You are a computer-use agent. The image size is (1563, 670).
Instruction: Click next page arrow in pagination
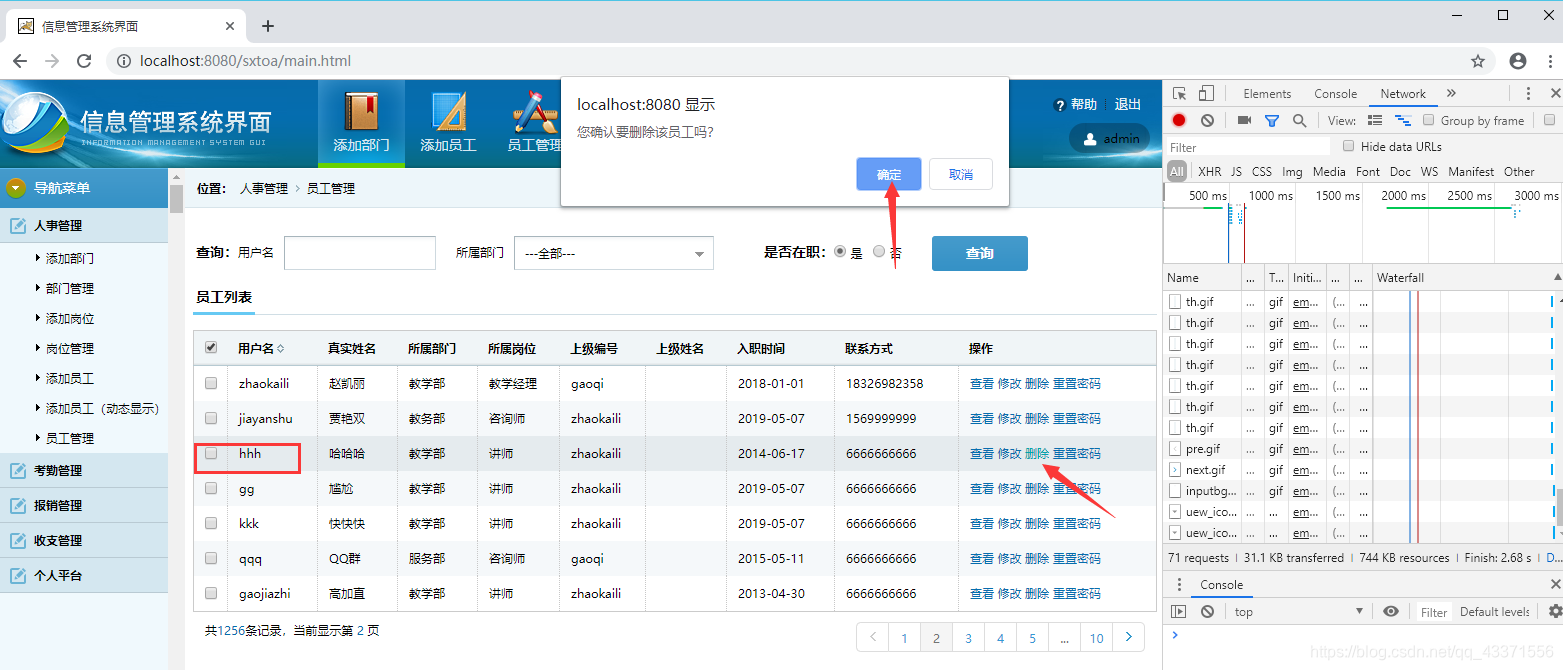pyautogui.click(x=1129, y=638)
